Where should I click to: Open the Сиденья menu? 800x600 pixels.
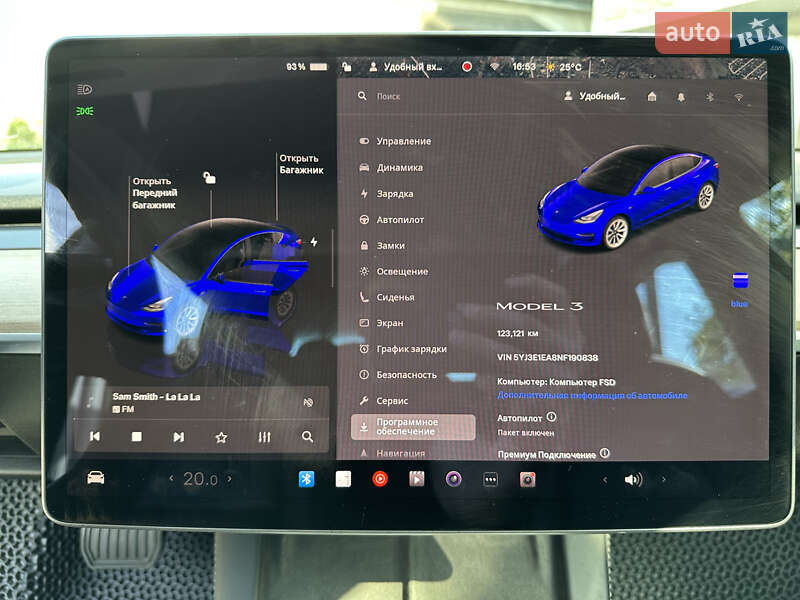[x=387, y=297]
